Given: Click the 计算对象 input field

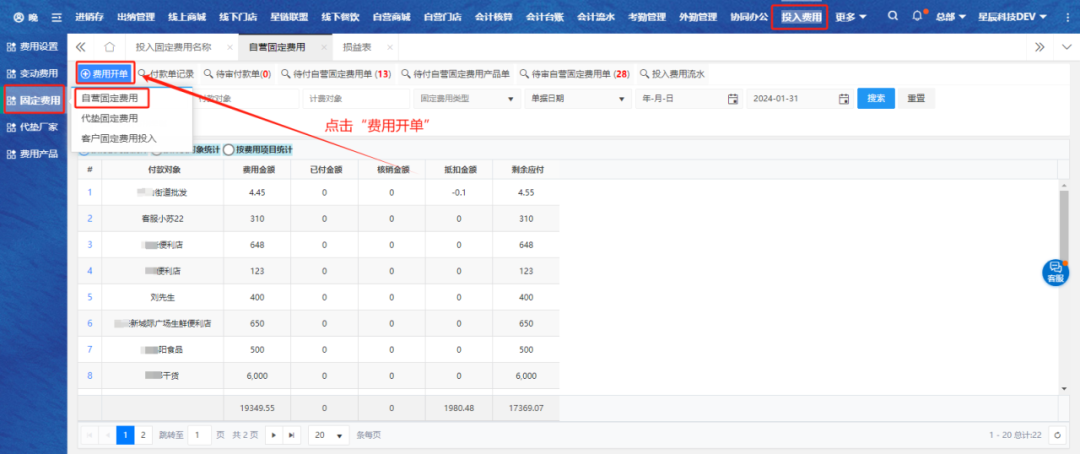Looking at the screenshot, I should pyautogui.click(x=355, y=99).
